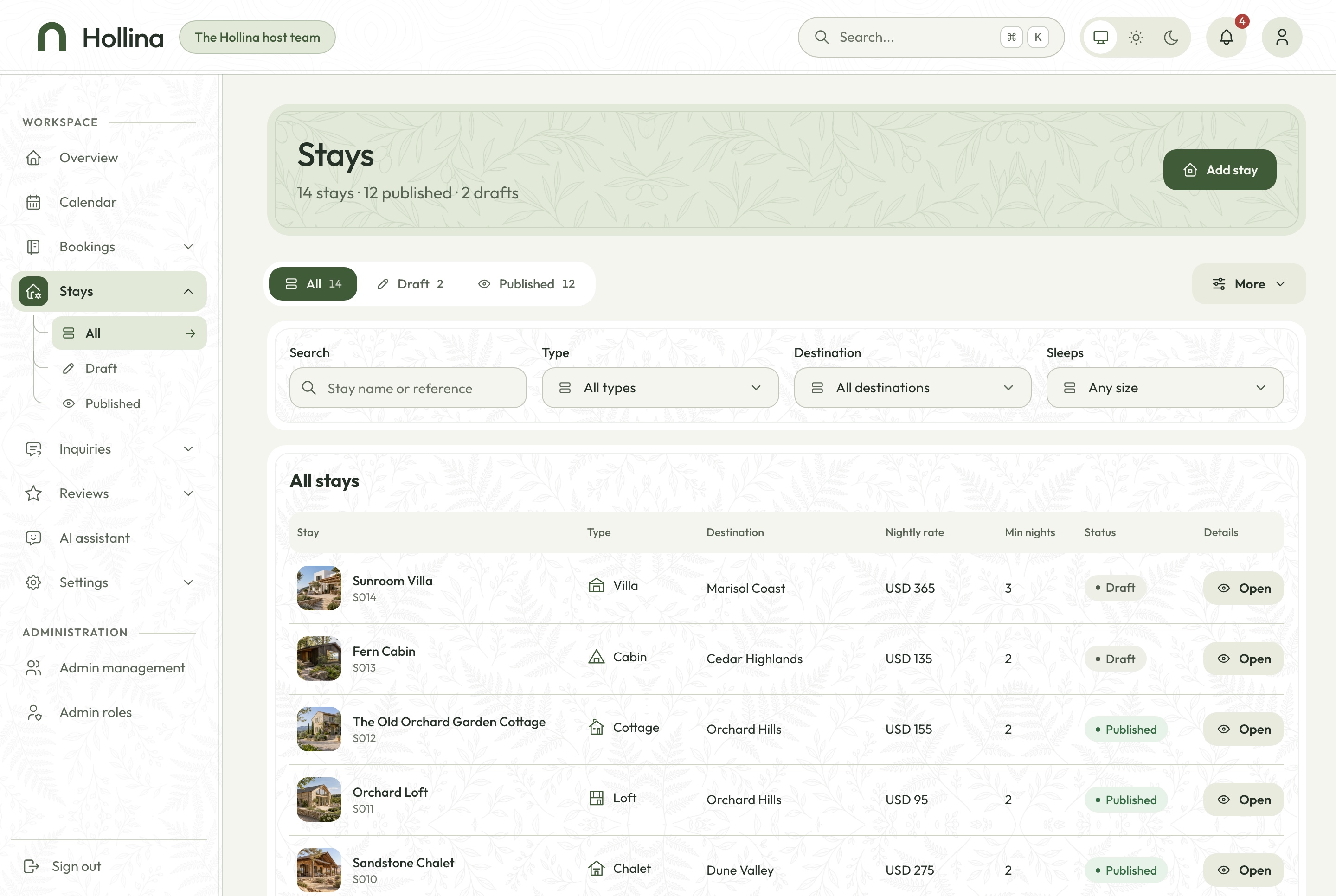1336x896 pixels.
Task: Select the All 14 tab
Action: (x=313, y=284)
